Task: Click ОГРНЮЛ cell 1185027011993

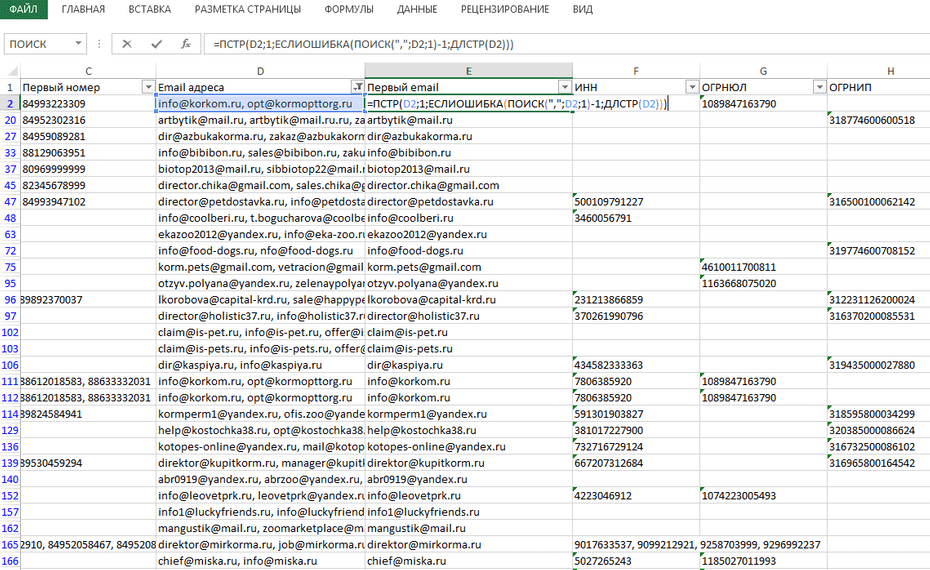Action: [763, 561]
